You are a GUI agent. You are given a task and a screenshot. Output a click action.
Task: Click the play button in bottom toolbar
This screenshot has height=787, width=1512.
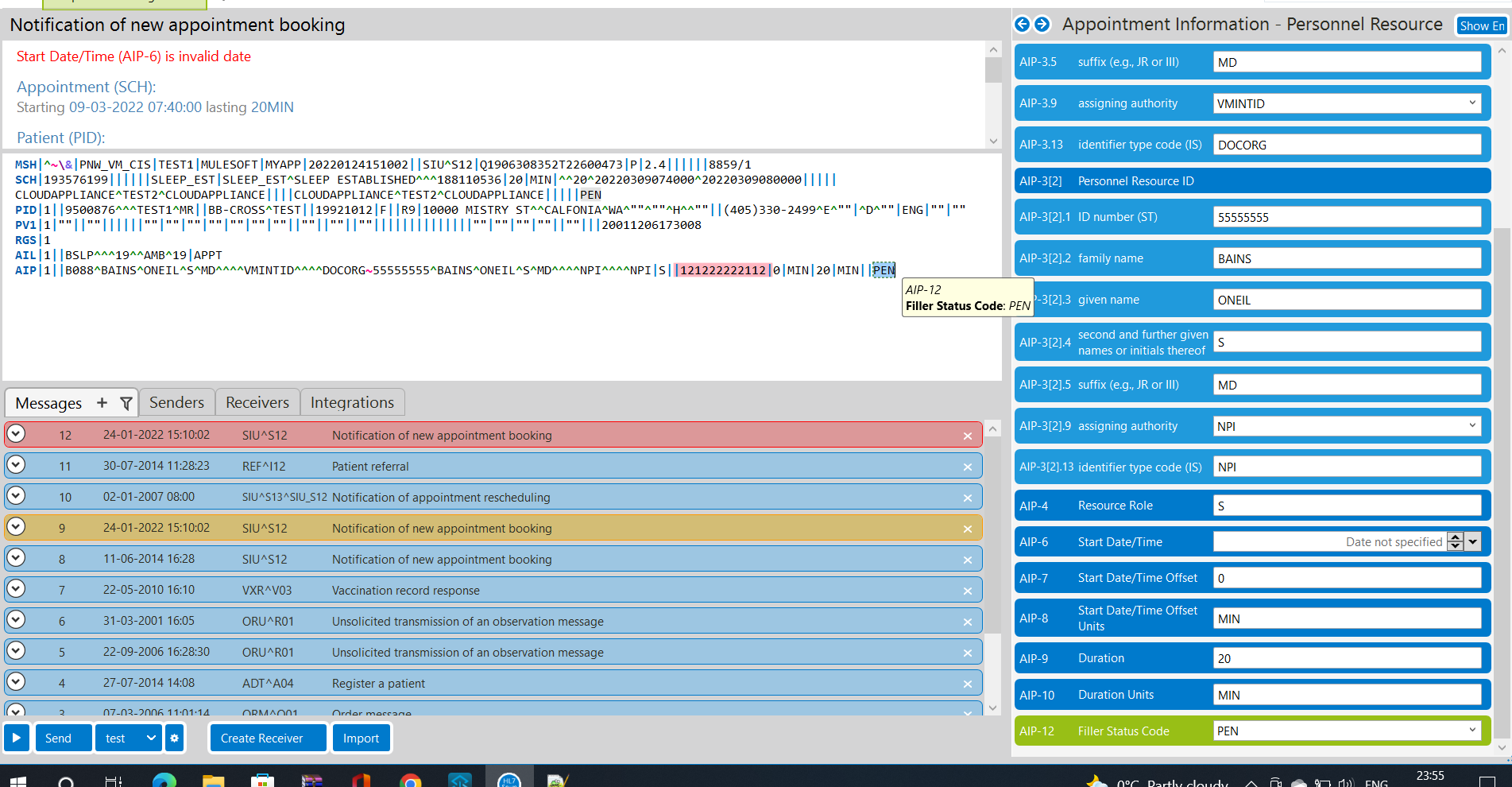[x=16, y=738]
